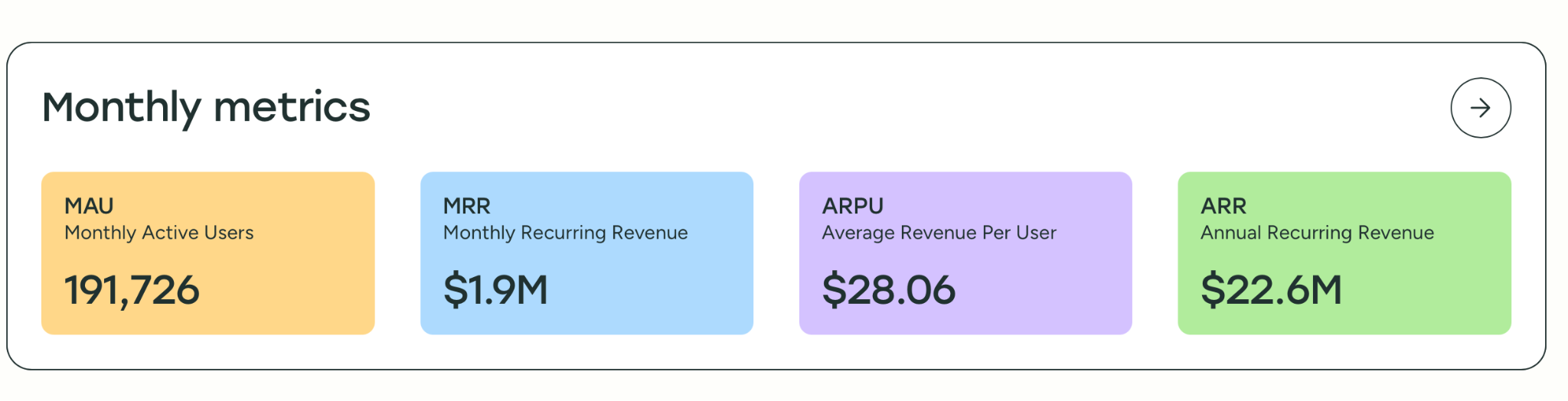Click the word 'metrics' in the panel heading
The height and width of the screenshot is (401, 1568).
292,108
